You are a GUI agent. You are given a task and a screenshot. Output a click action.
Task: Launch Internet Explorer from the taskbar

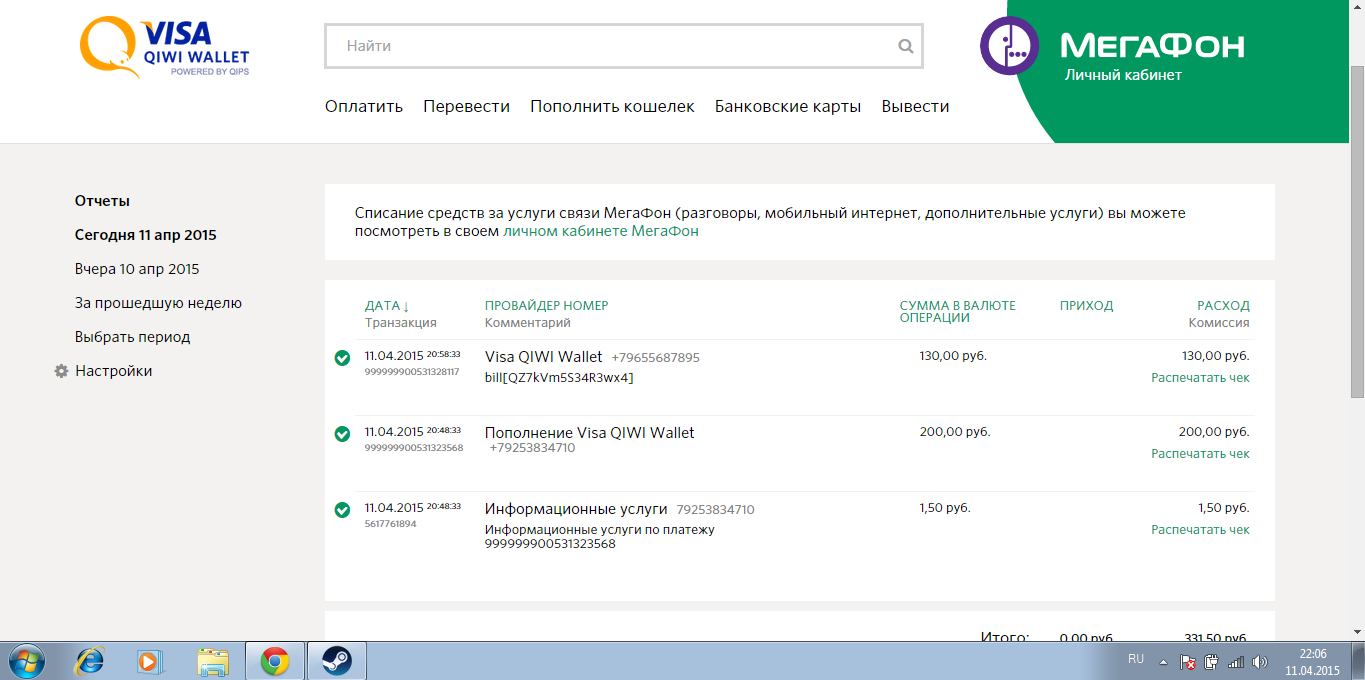click(90, 661)
